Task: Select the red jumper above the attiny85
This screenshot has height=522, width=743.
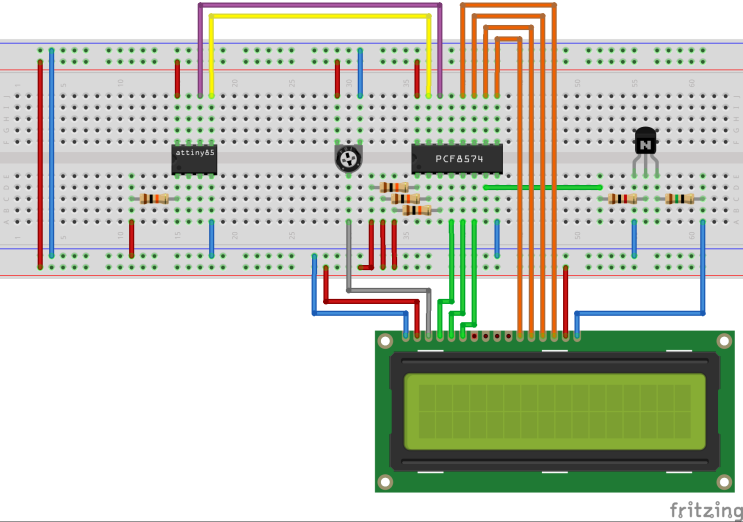Action: (x=177, y=78)
